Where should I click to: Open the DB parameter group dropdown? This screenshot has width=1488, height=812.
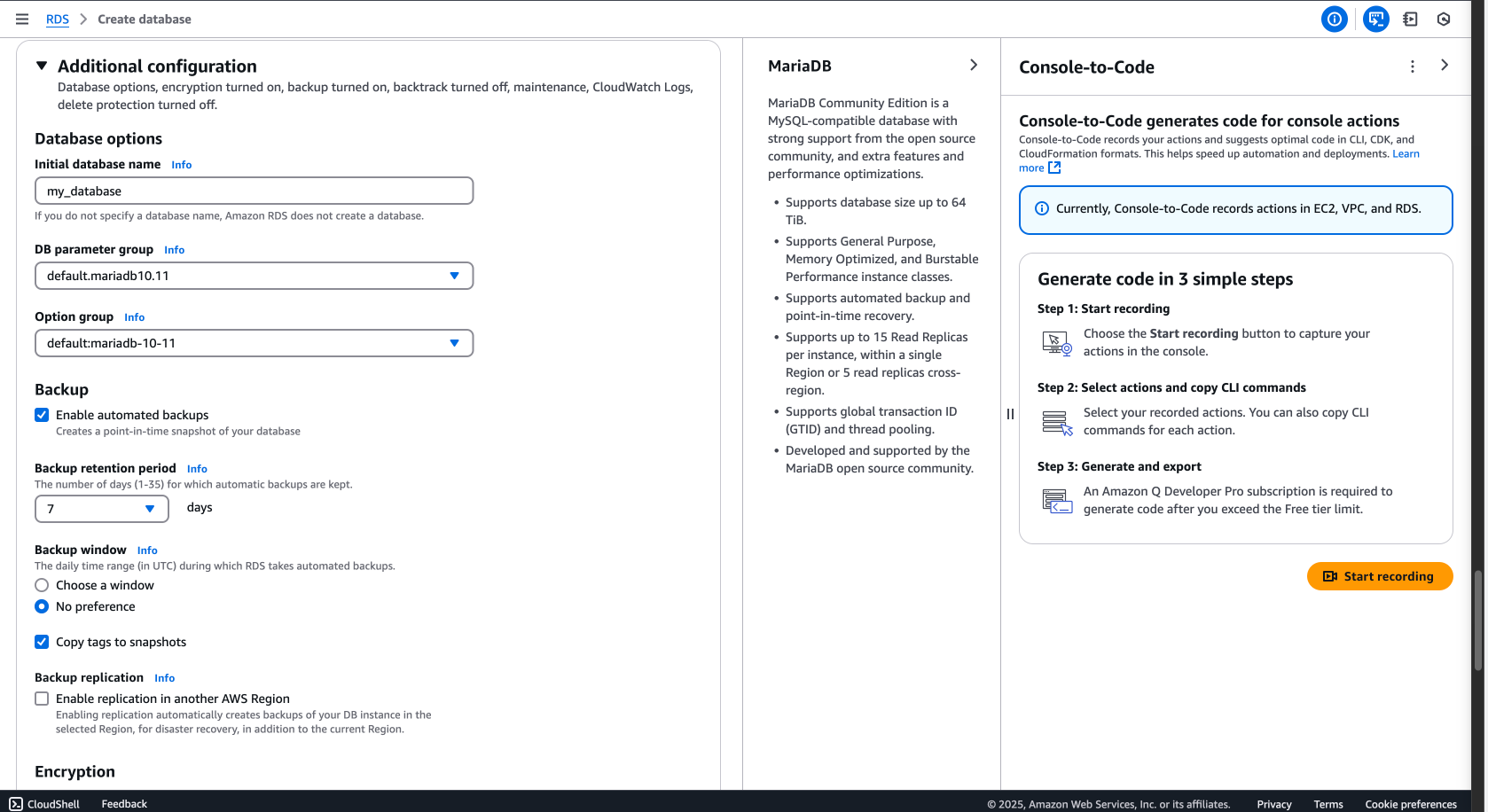[254, 276]
